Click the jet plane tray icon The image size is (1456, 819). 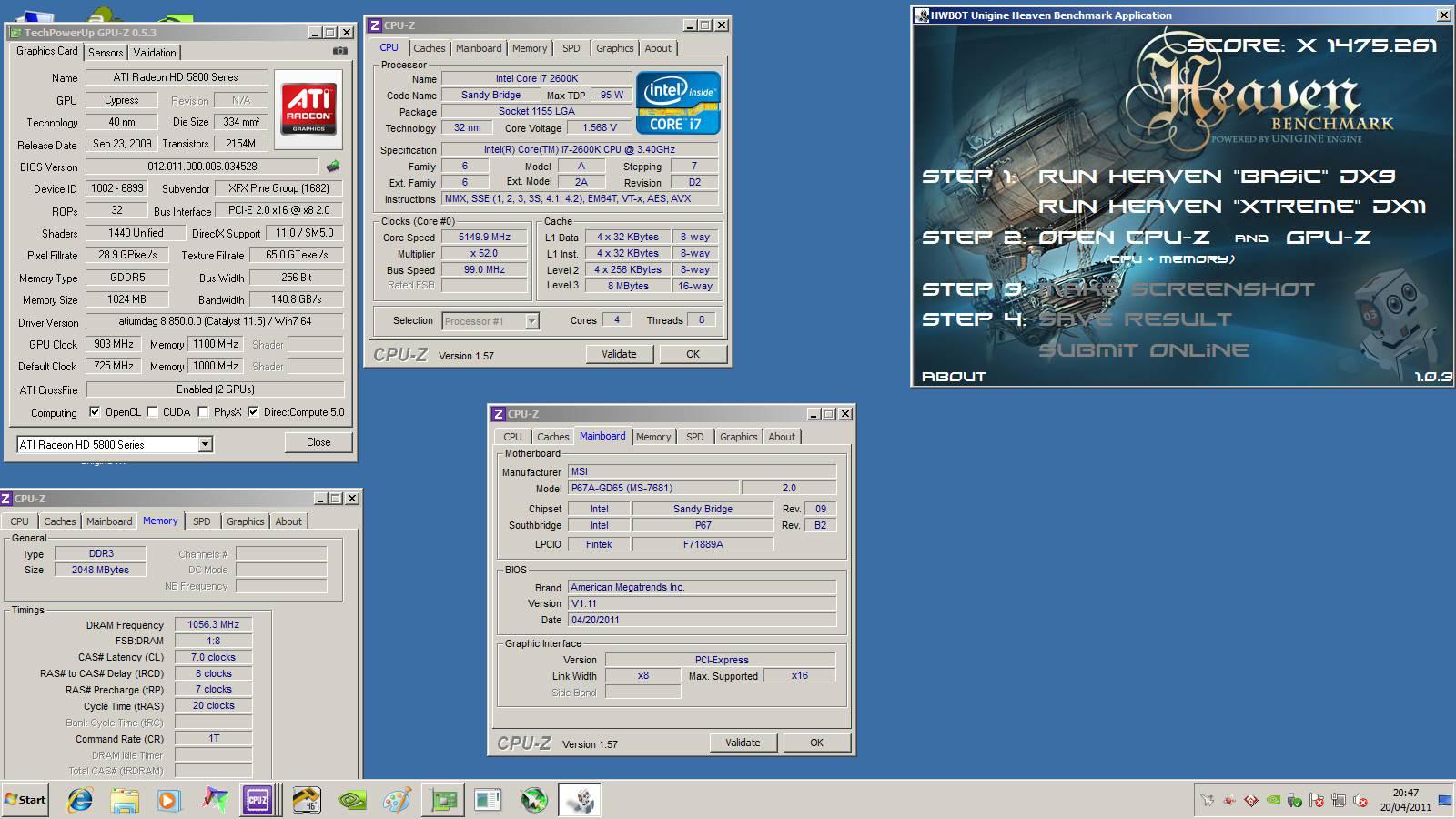click(1208, 800)
